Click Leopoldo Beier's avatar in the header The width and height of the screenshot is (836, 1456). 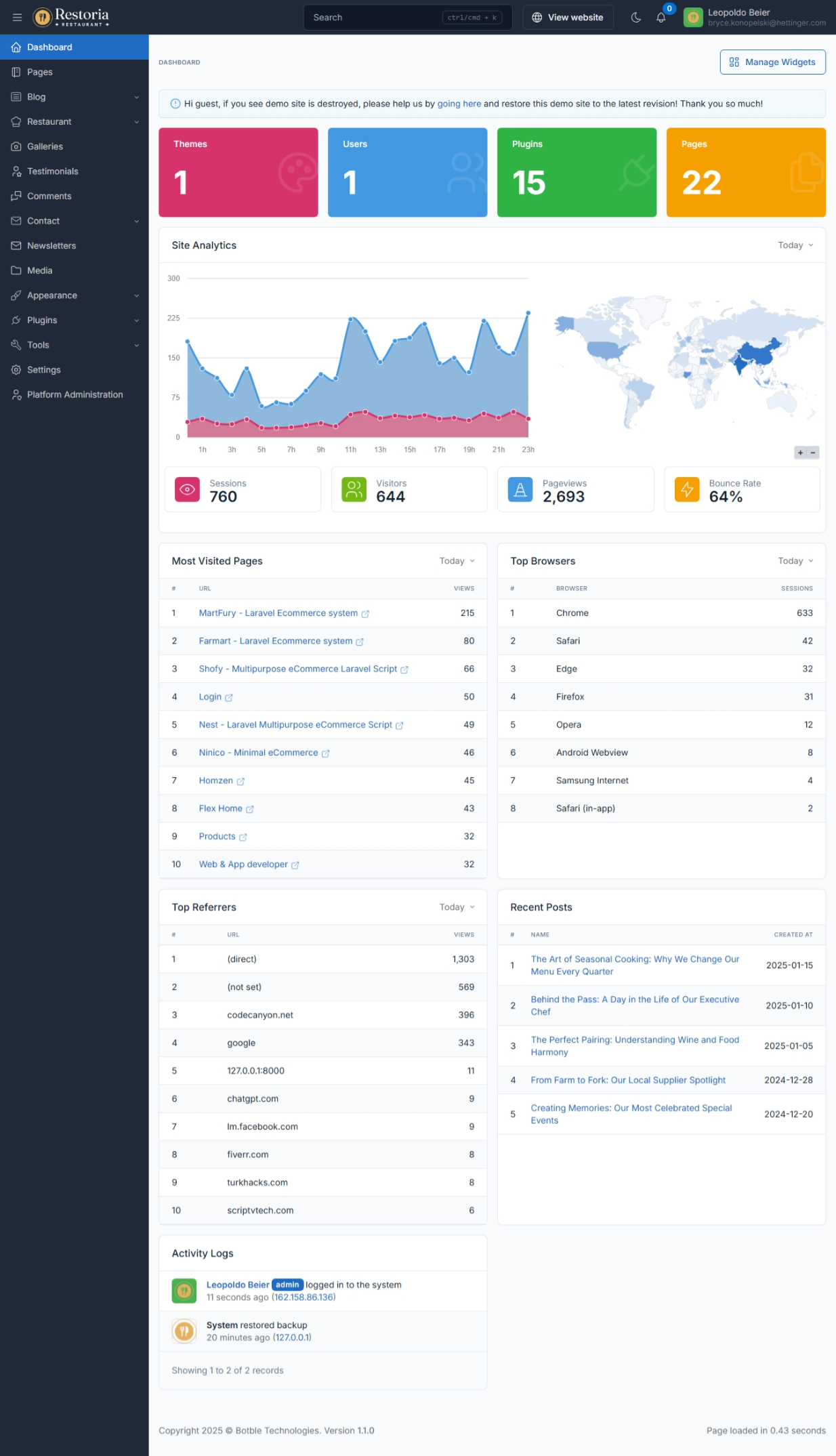(693, 18)
